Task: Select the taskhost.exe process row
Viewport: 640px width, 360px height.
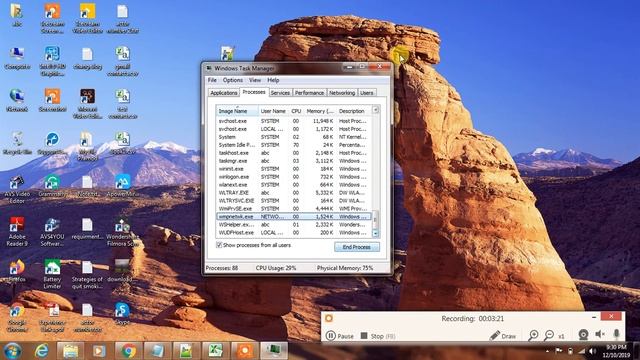Action: tap(293, 153)
